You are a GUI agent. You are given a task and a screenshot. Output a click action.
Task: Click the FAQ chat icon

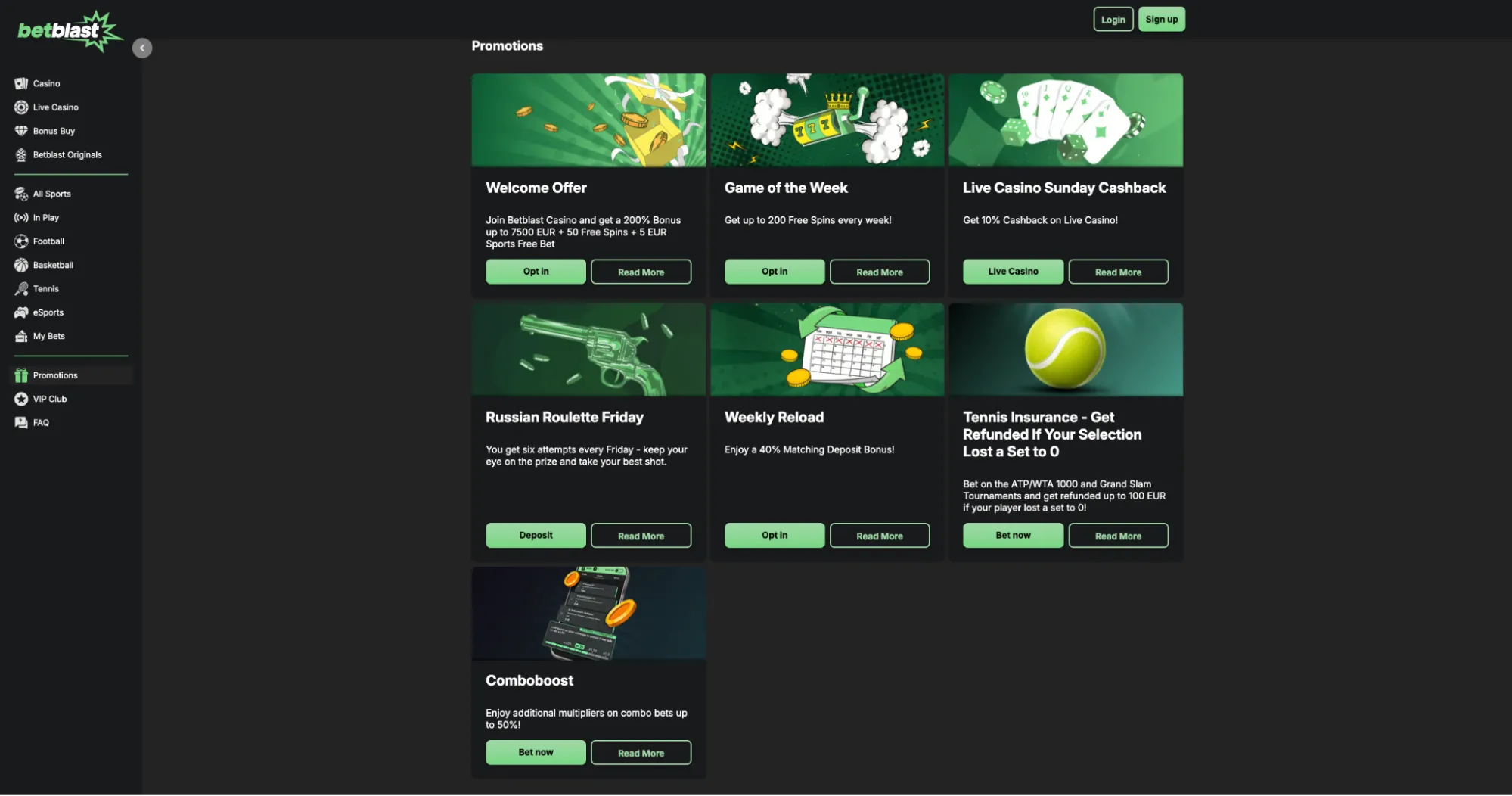pos(21,422)
